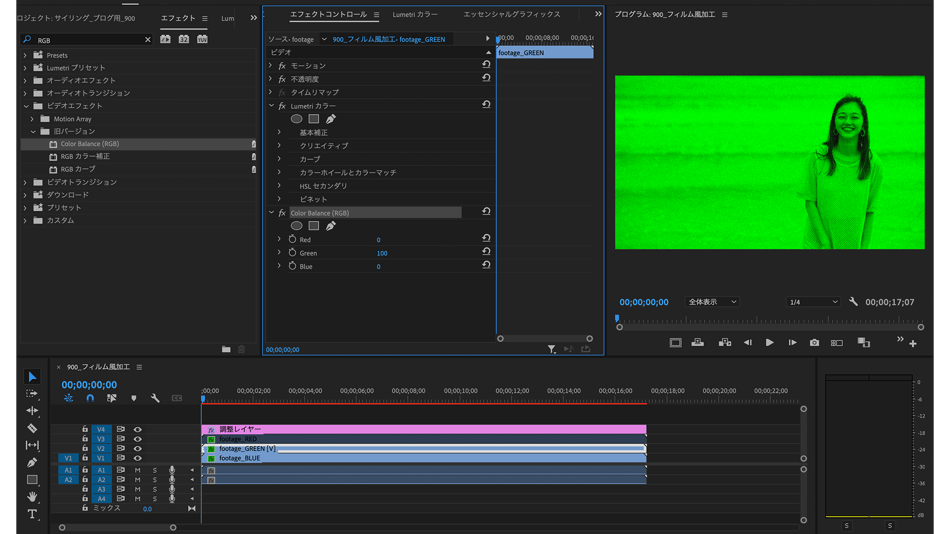Select the Razor tool in the toolbar
This screenshot has height=534, width=950.
32,428
